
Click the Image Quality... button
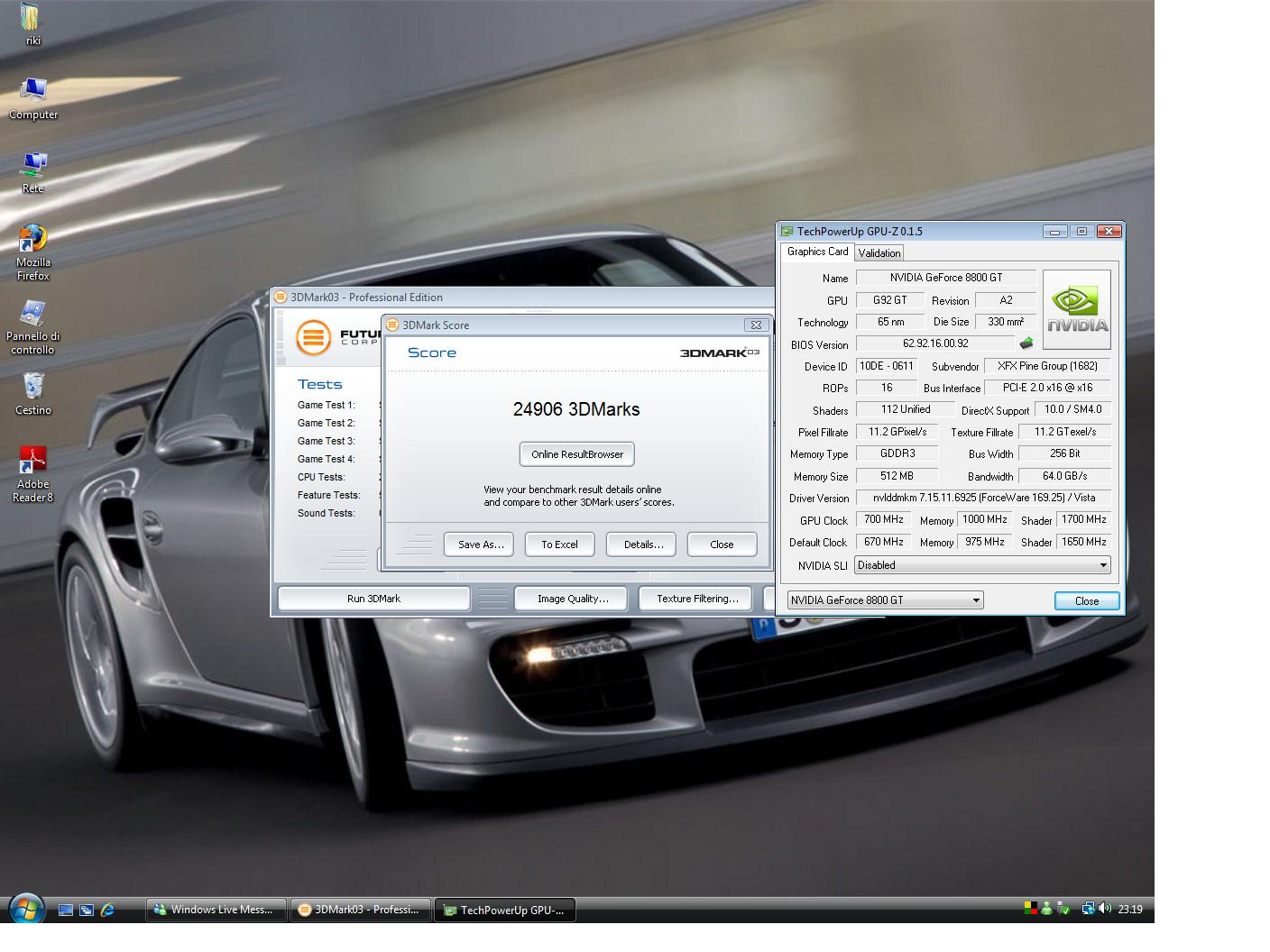[x=572, y=599]
